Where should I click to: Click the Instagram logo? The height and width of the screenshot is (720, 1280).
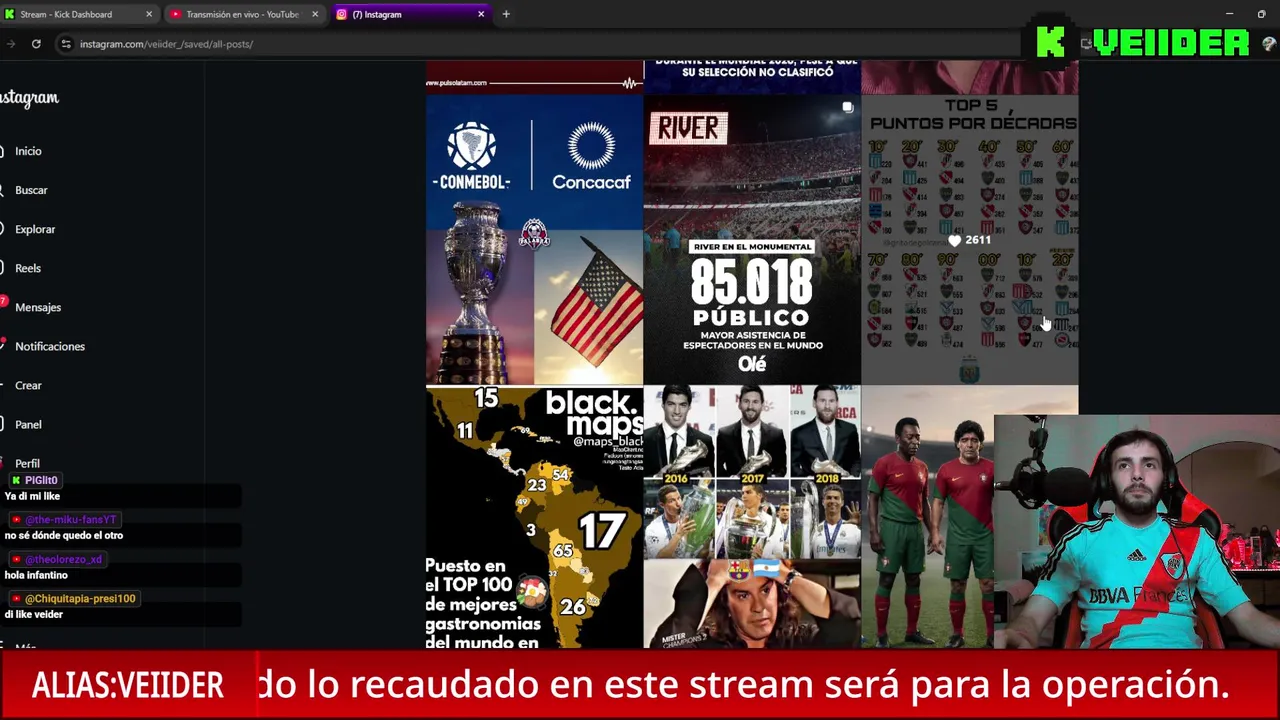click(x=29, y=97)
